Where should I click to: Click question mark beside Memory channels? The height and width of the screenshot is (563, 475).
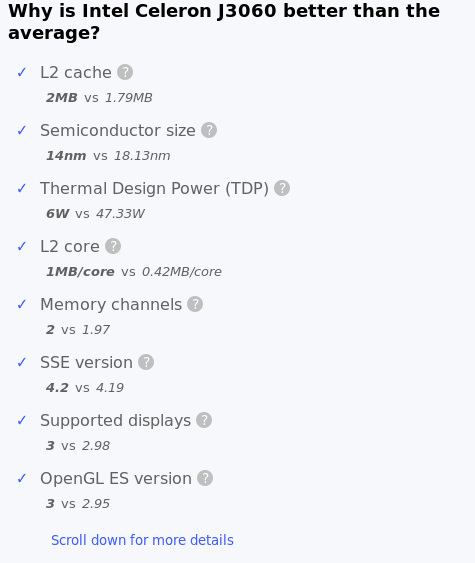click(195, 304)
